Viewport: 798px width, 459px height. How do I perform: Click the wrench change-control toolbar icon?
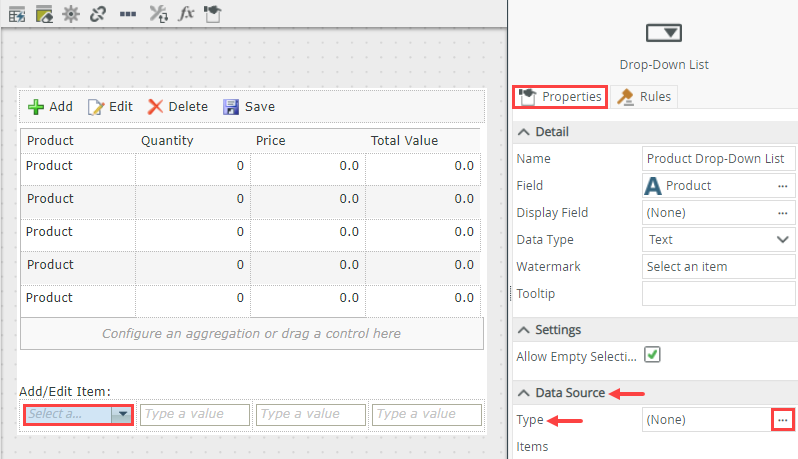tap(158, 14)
